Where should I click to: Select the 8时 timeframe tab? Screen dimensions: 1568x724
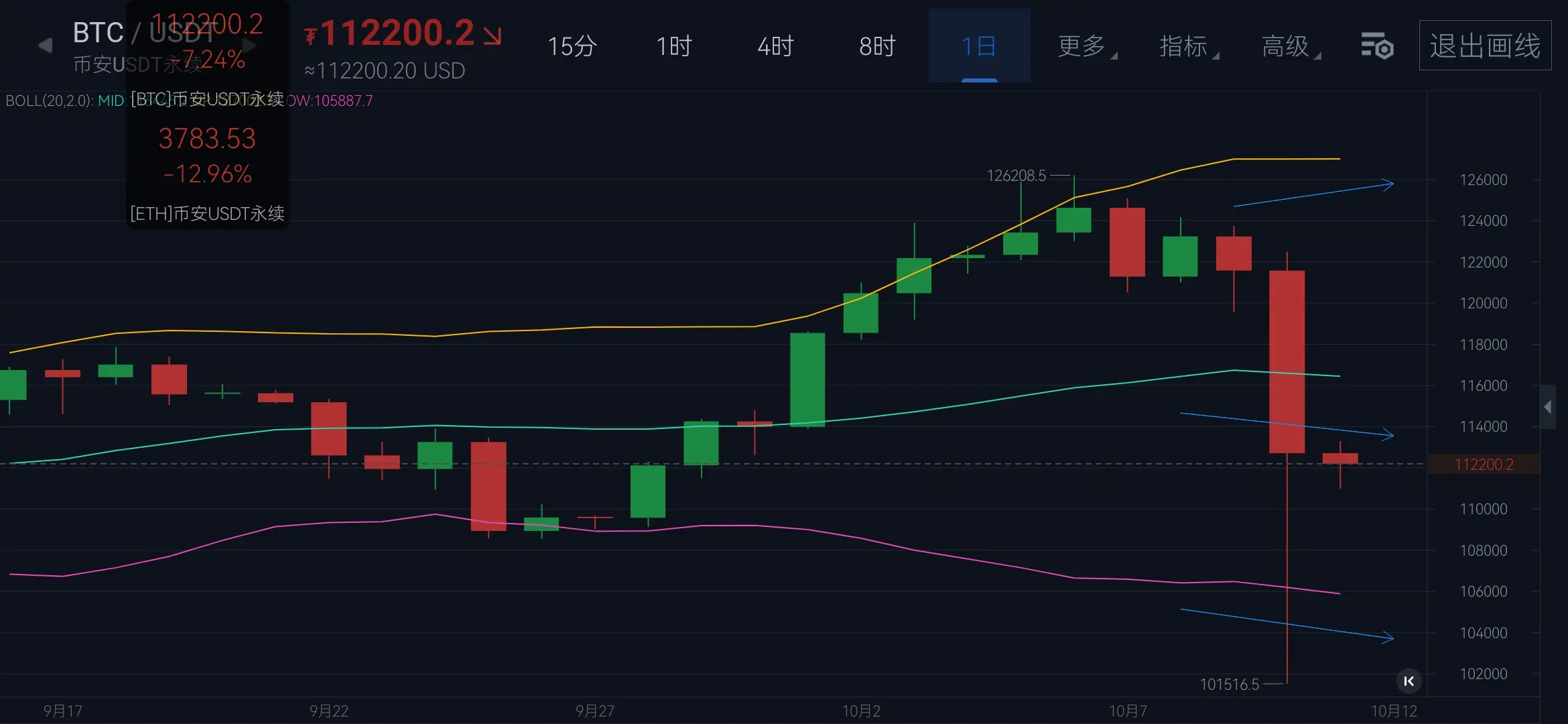pyautogui.click(x=877, y=46)
